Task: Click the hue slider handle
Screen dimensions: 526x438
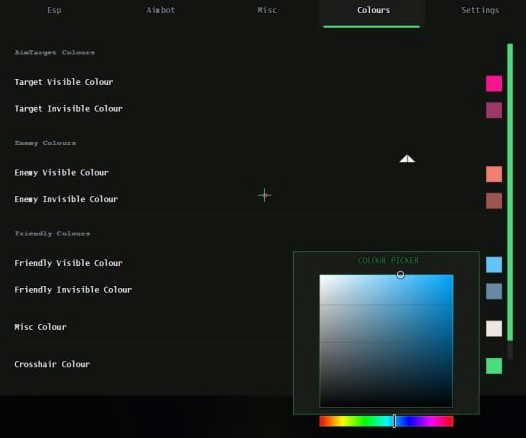Action: point(394,421)
